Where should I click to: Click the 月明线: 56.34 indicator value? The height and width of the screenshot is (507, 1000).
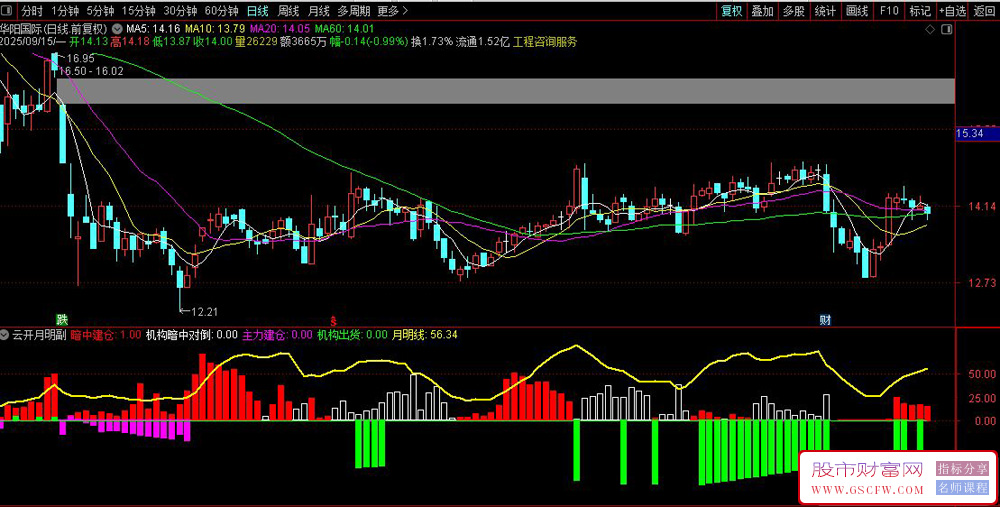425,335
